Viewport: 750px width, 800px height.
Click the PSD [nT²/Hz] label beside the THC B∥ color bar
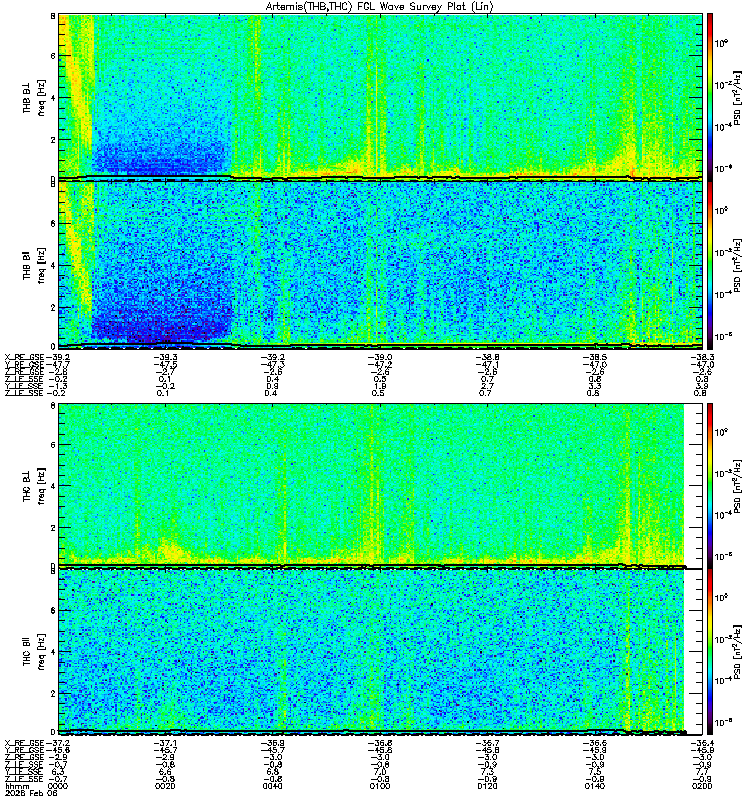[x=737, y=652]
